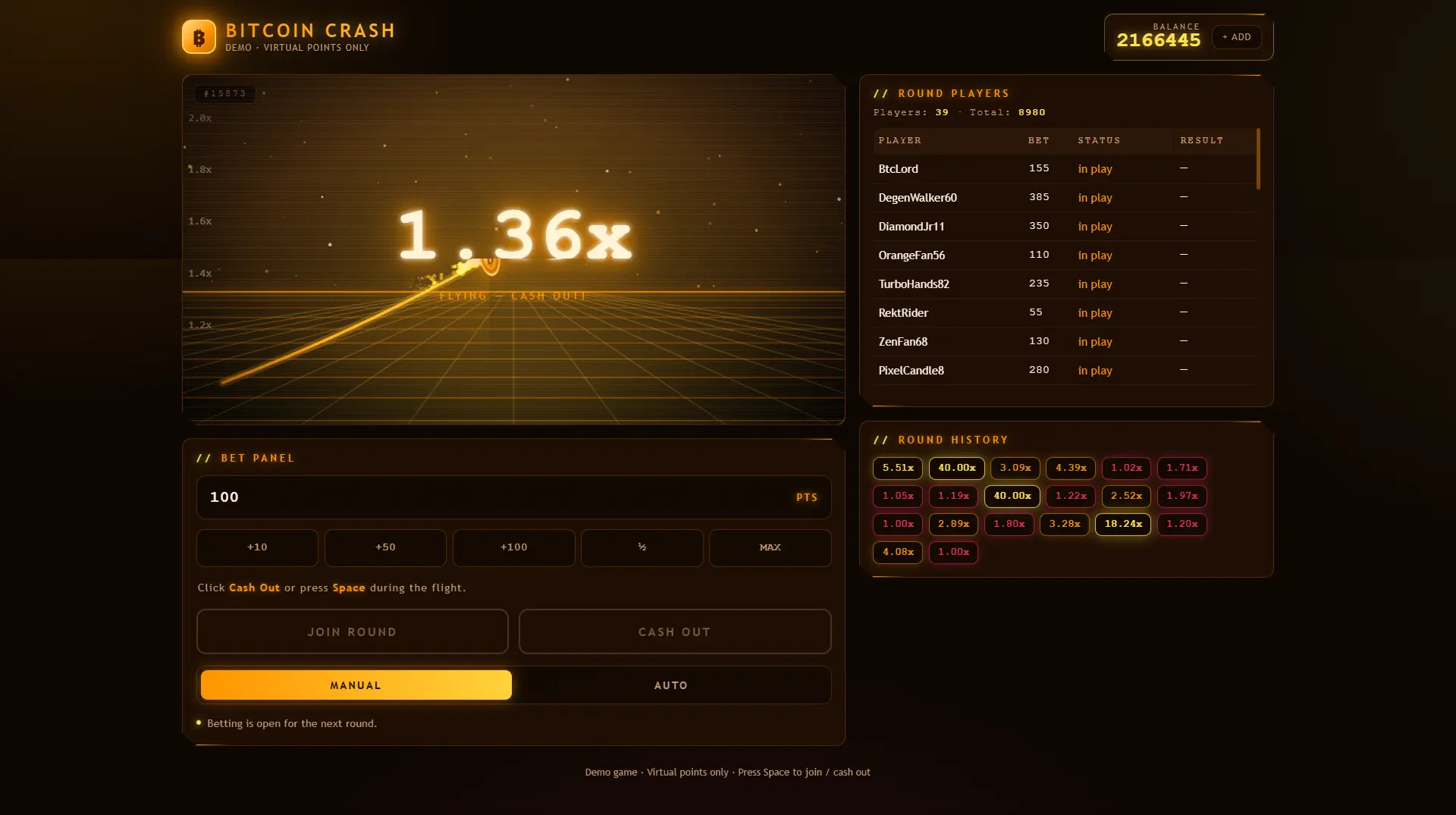This screenshot has width=1456, height=815.
Task: Click history chip 5.51x
Action: [898, 469]
